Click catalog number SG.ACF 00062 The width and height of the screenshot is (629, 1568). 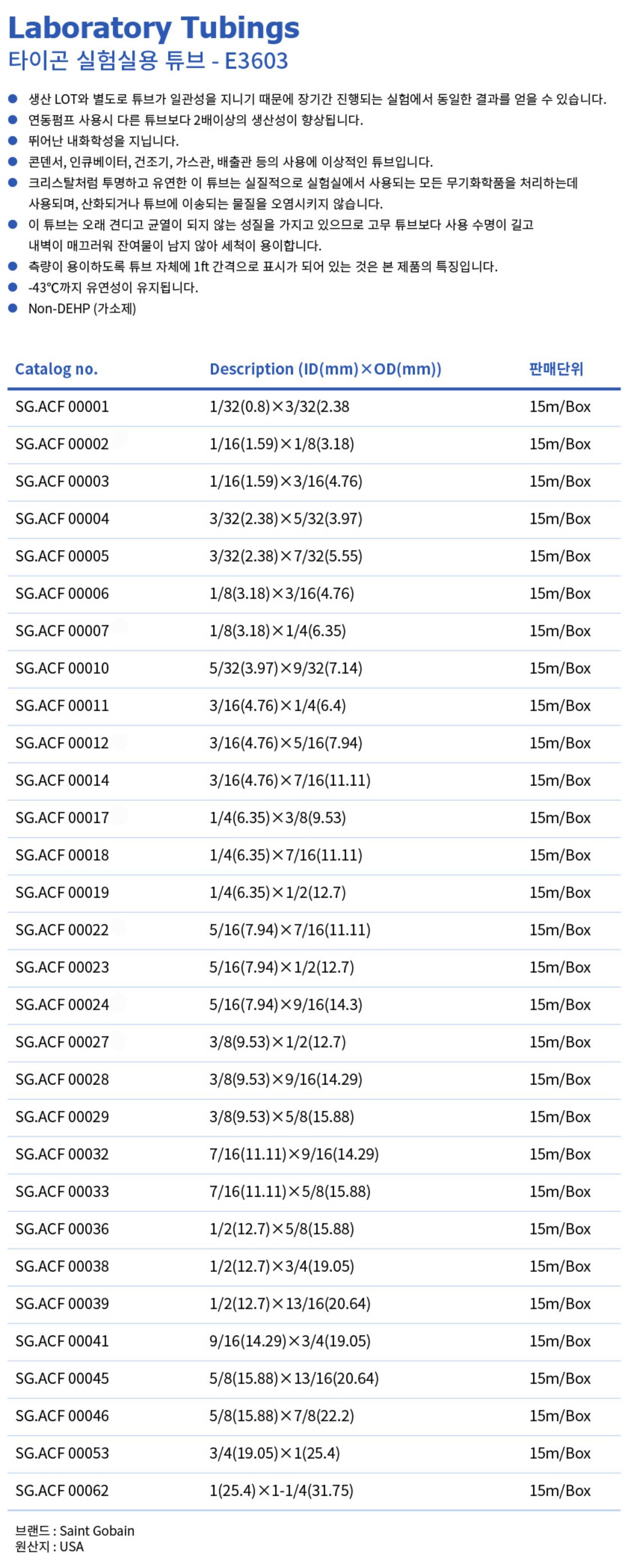pos(62,1491)
